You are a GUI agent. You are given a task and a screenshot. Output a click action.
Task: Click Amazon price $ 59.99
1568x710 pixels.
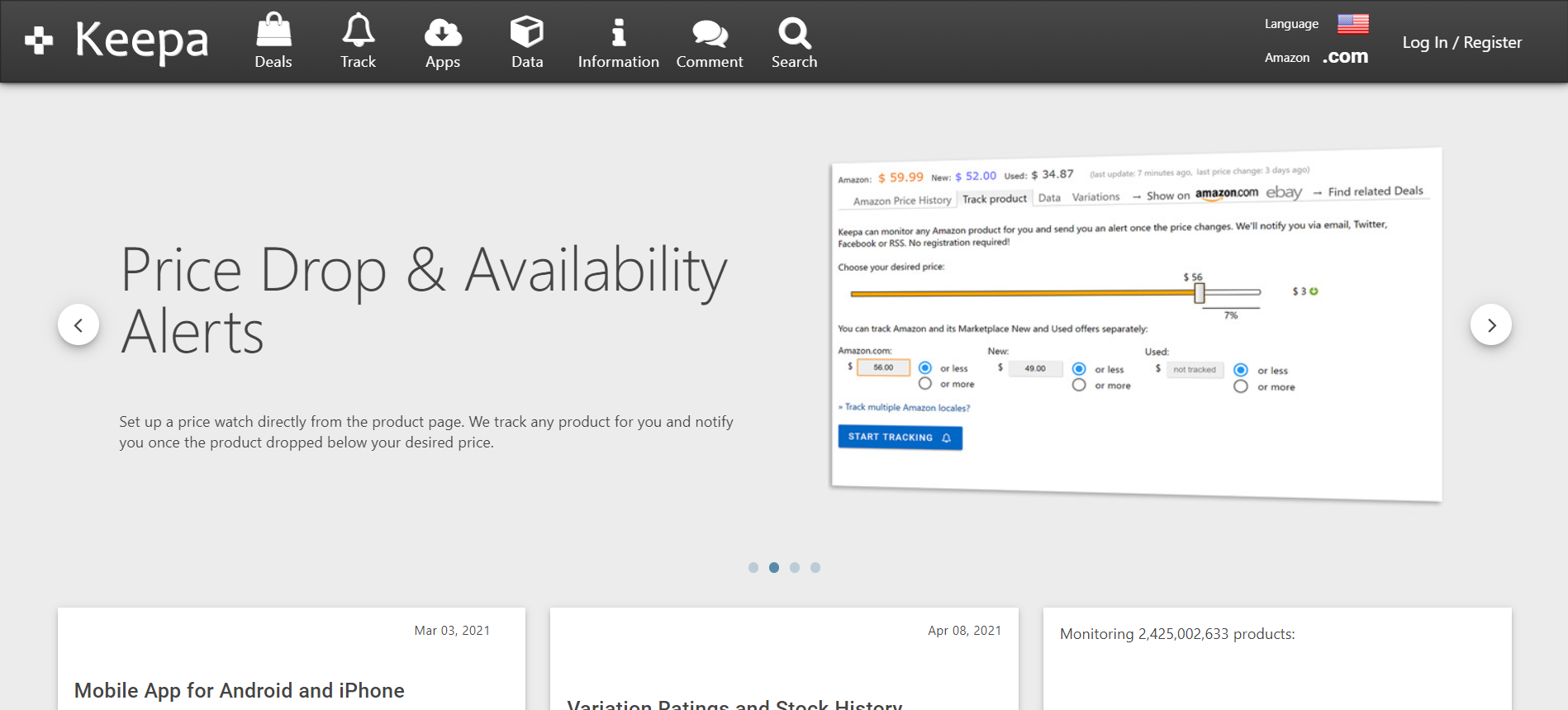point(900,177)
